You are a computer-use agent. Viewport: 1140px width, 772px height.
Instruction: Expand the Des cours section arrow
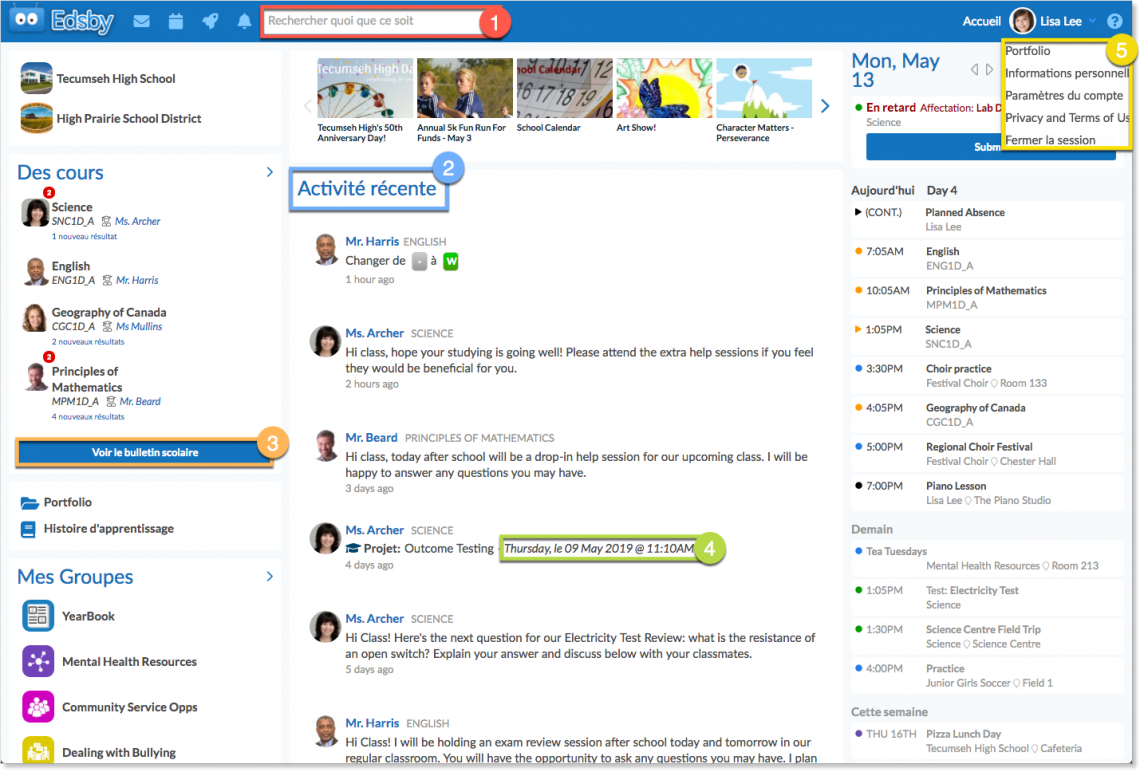pyautogui.click(x=269, y=172)
